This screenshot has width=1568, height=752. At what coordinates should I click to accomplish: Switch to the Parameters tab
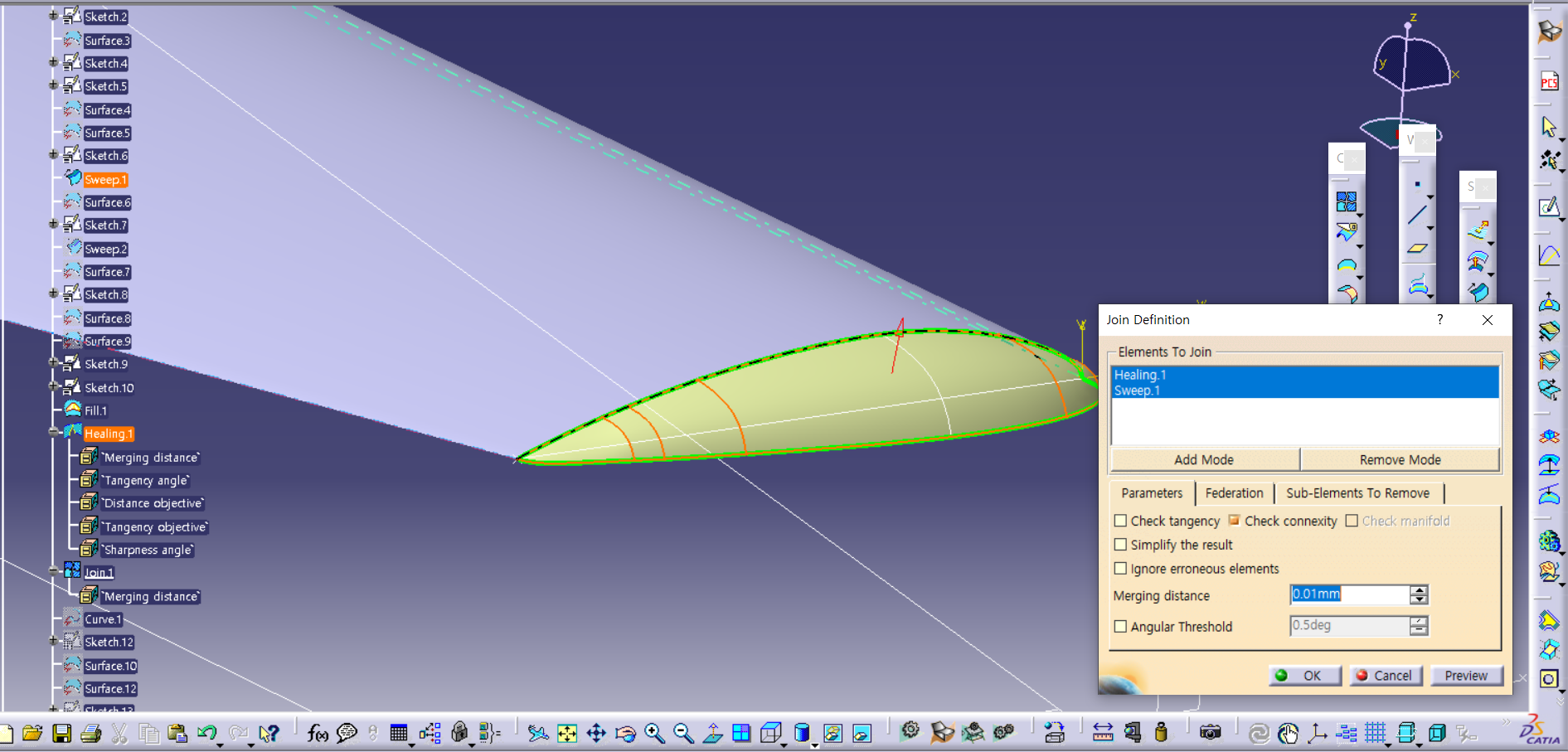[x=1152, y=493]
